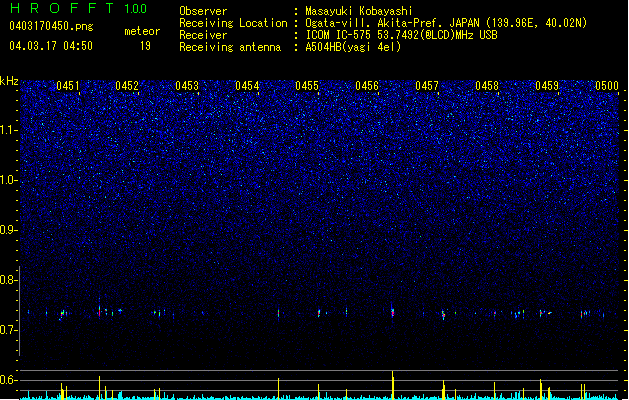This screenshot has width=629, height=400.
Task: Click the 0456 time marker
Action: 367,86
